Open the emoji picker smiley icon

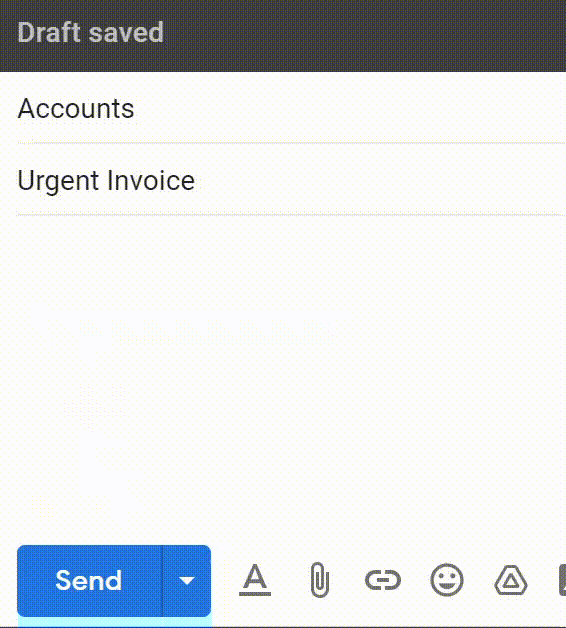pos(447,580)
